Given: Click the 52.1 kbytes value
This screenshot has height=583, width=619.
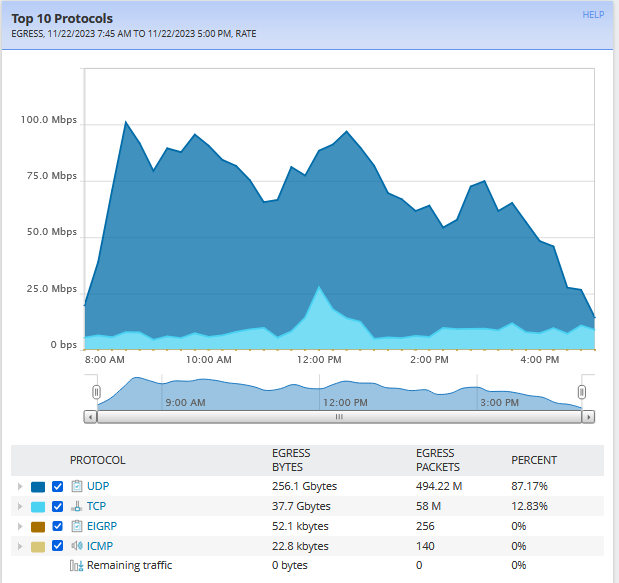Looking at the screenshot, I should [x=300, y=527].
